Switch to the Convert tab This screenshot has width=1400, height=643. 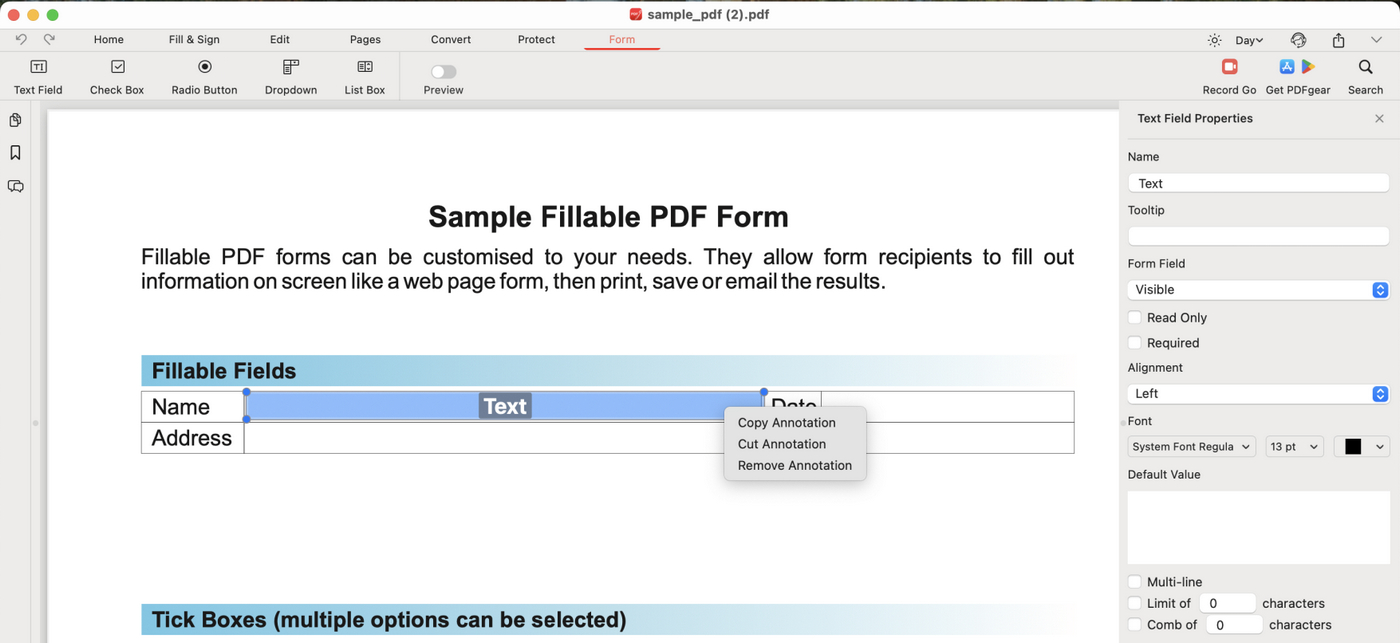[x=450, y=40]
